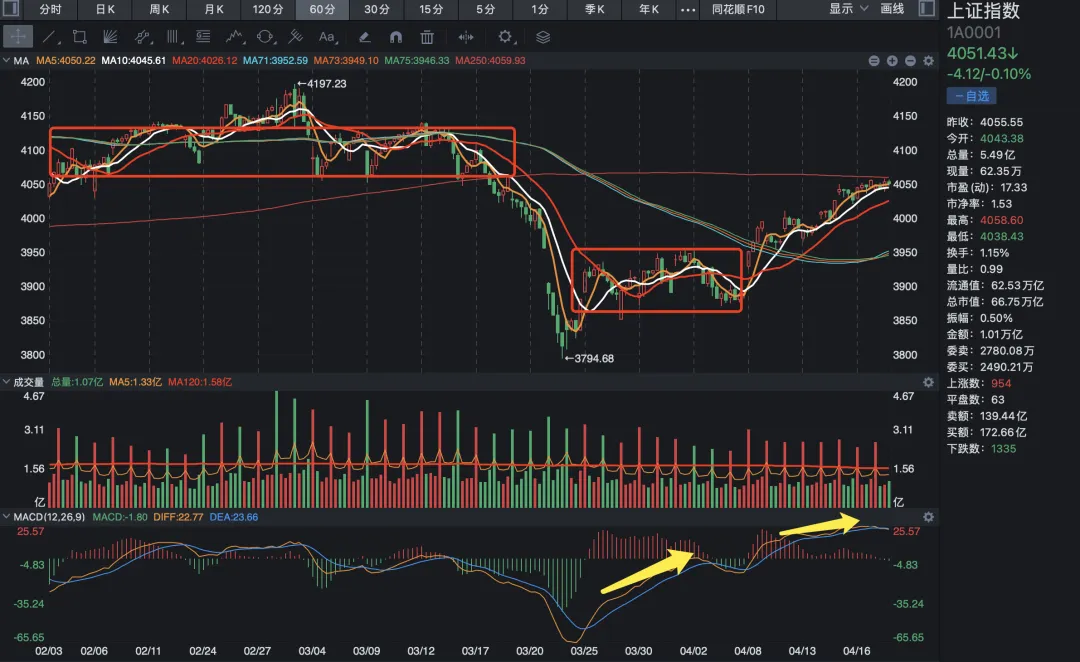Click the volume MA5:1.33亿 label
The height and width of the screenshot is (662, 1080).
point(135,382)
